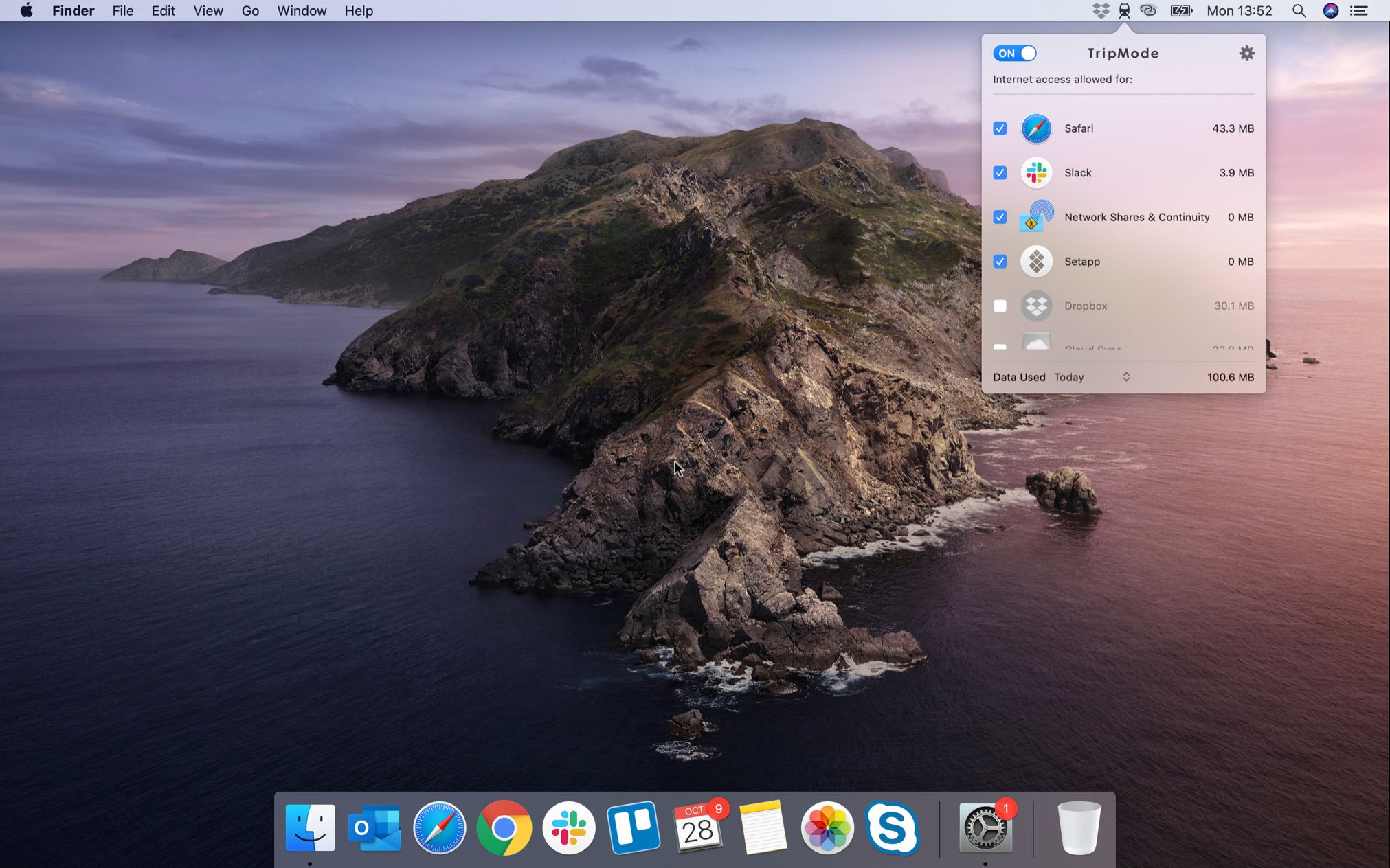Click the Data Used label

[1019, 377]
